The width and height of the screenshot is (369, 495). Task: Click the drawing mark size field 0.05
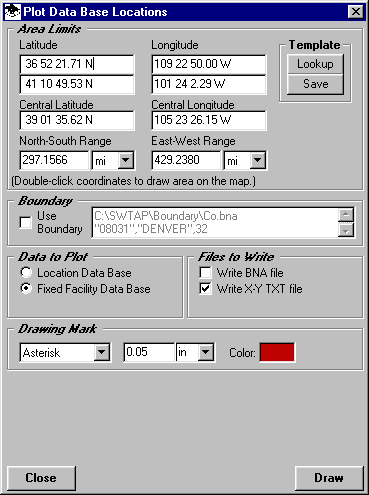[149, 352]
